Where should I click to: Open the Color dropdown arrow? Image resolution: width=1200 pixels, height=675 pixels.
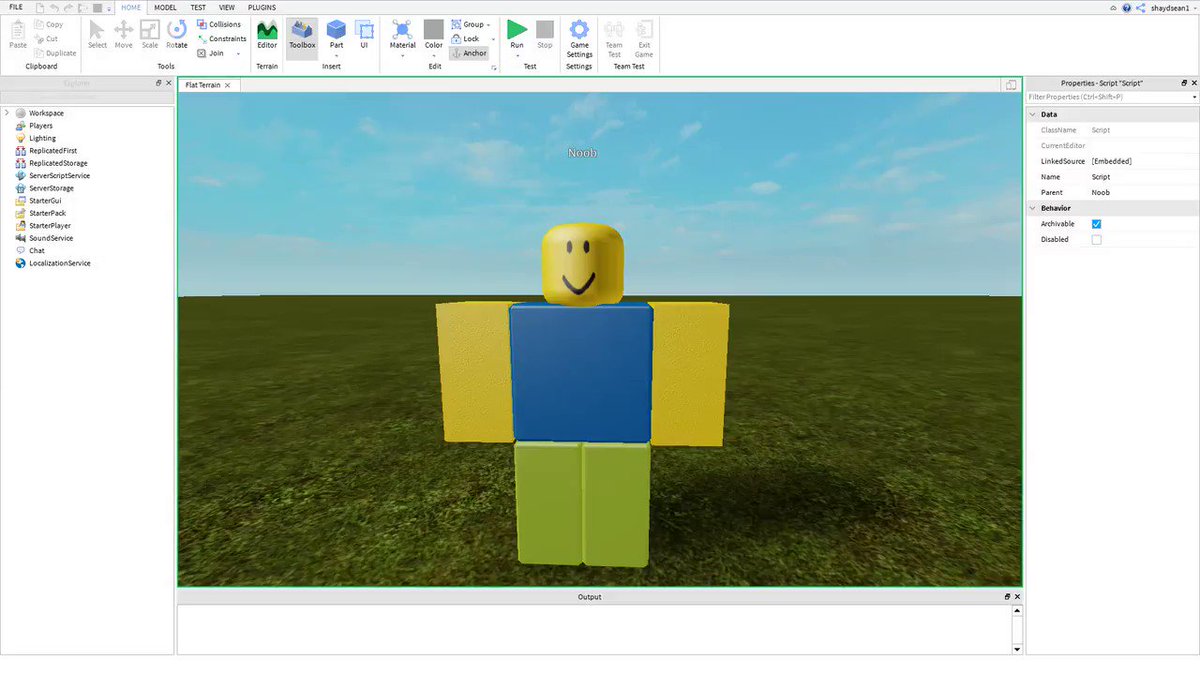pos(433,55)
